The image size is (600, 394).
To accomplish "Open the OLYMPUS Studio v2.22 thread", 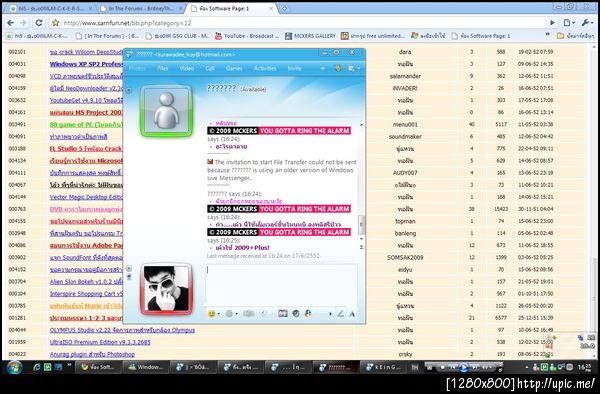I will (122, 330).
